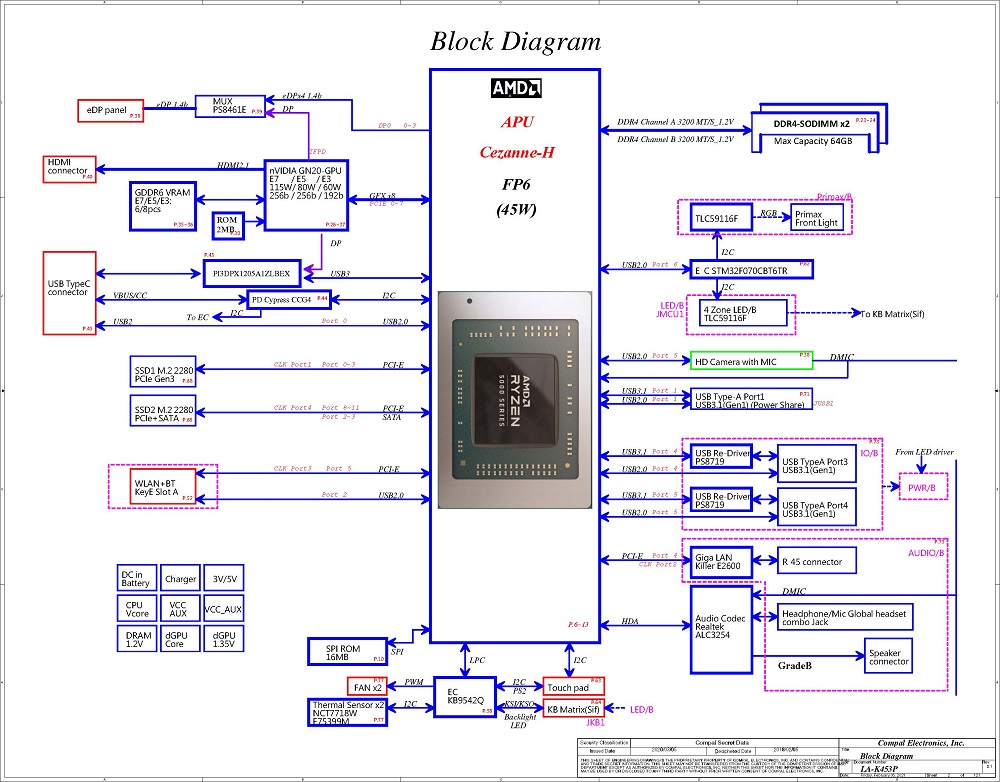Select the ROM 2MB block
This screenshot has width=1000, height=782.
[228, 226]
